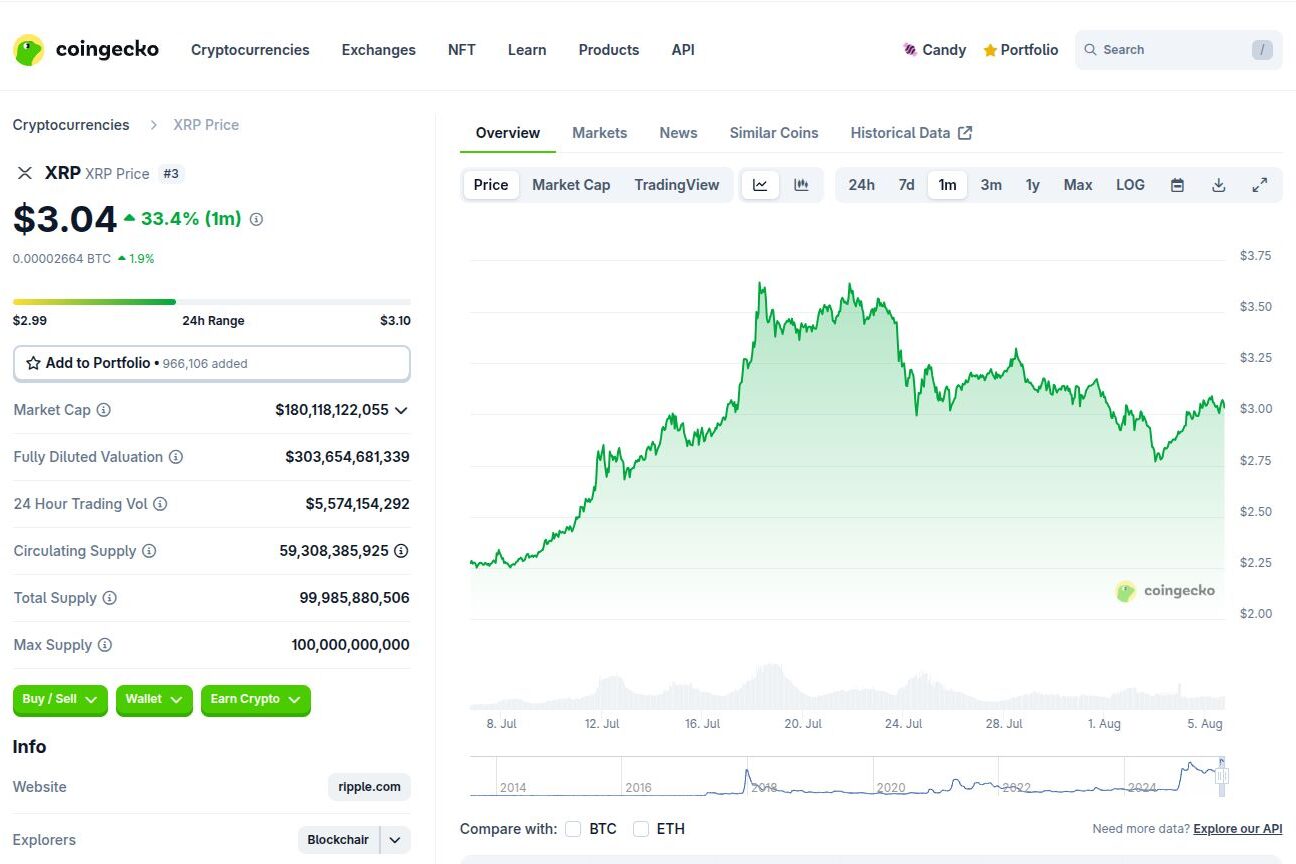Switch chart to candlestick view

(x=799, y=184)
